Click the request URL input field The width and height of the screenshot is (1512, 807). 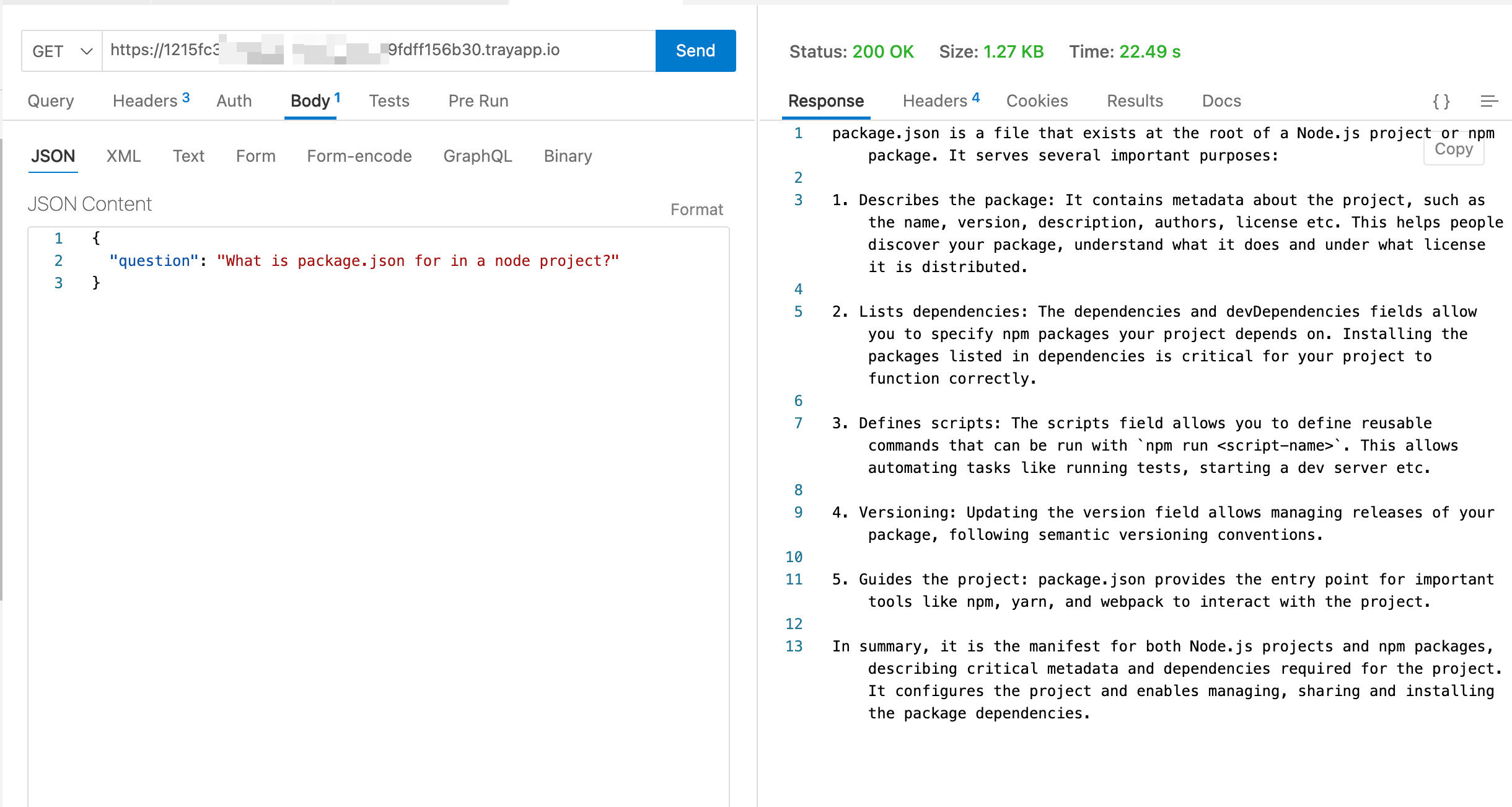(x=372, y=51)
